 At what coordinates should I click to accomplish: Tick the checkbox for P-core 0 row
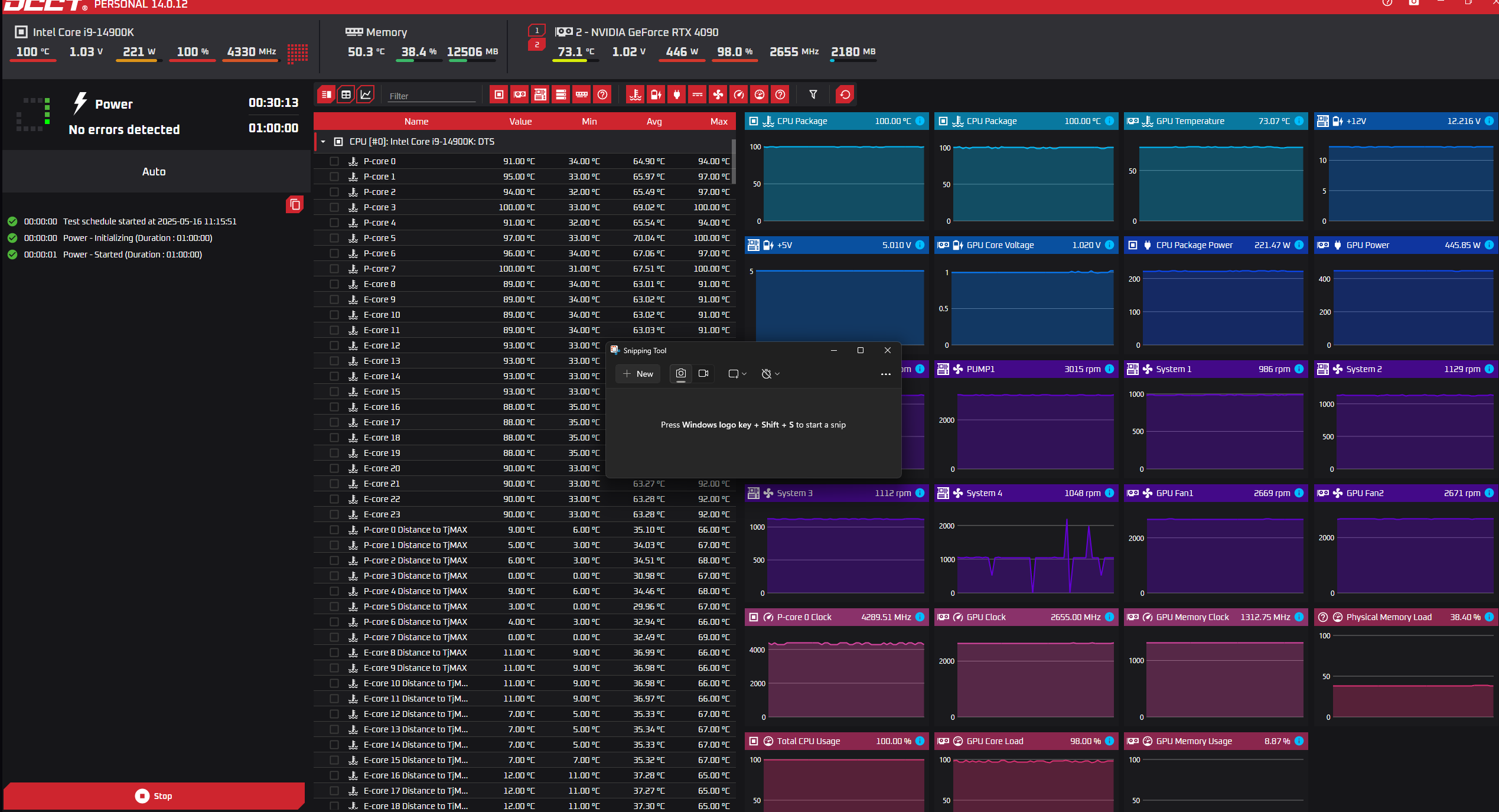(x=334, y=161)
